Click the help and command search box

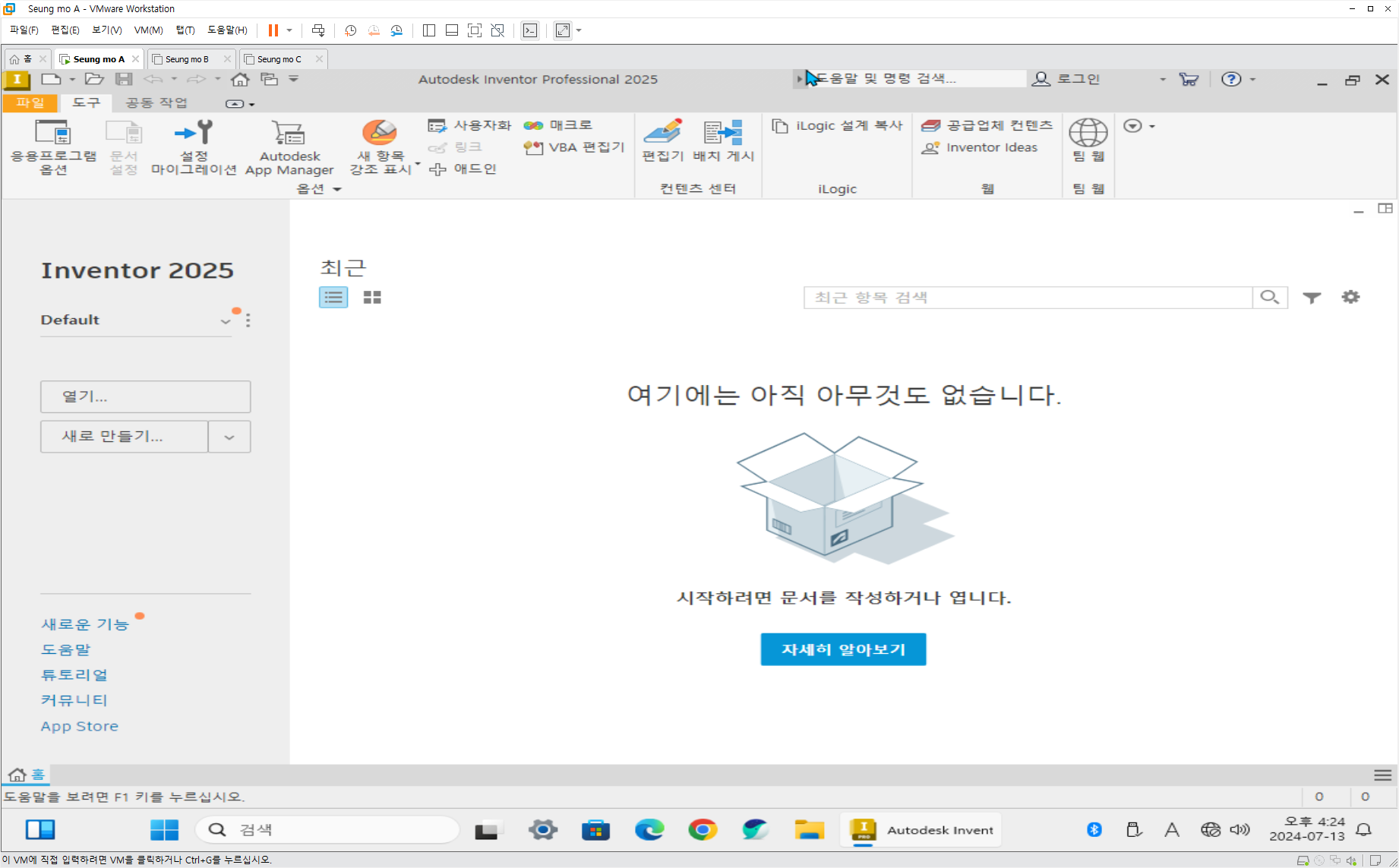pos(917,79)
